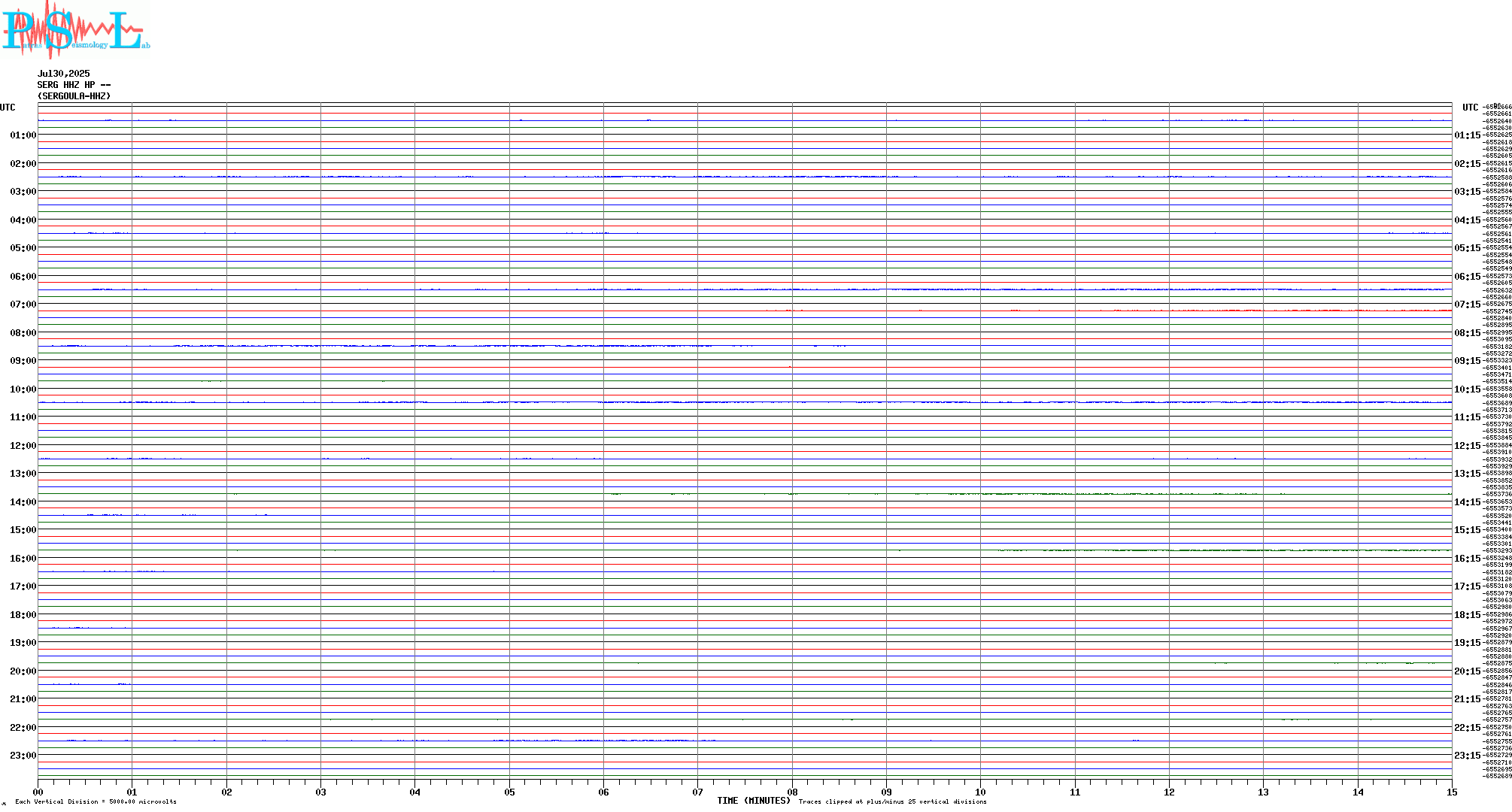
Task: Click the 13:00 hour label
Action: coord(23,474)
